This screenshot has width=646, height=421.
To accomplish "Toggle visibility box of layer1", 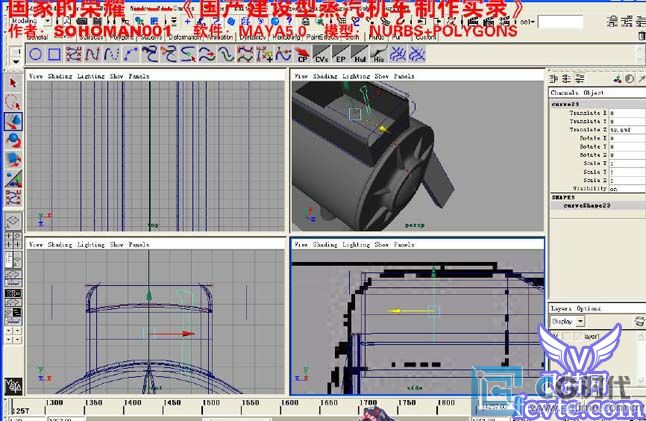I will [x=556, y=337].
